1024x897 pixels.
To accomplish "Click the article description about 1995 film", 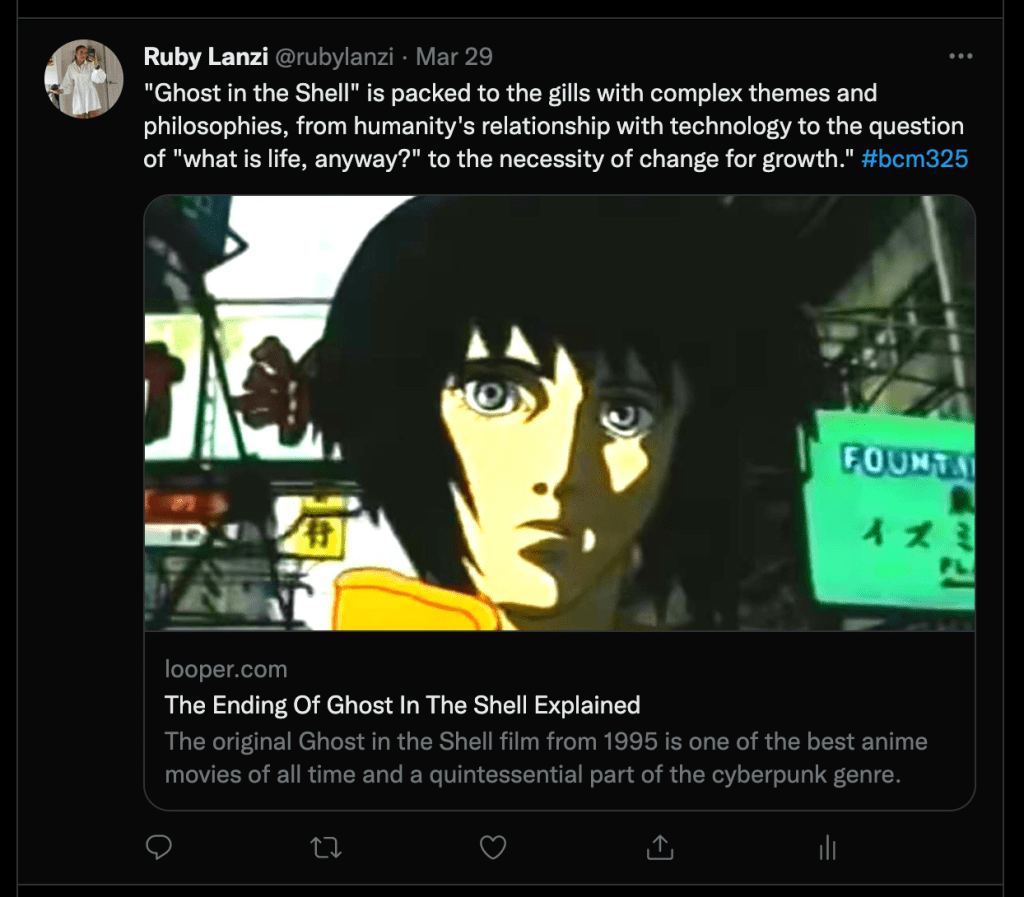I will point(532,758).
